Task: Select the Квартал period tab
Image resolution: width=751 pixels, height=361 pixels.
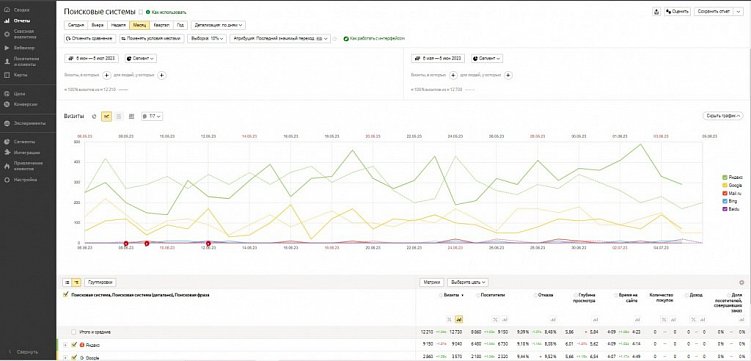Action: (x=162, y=25)
